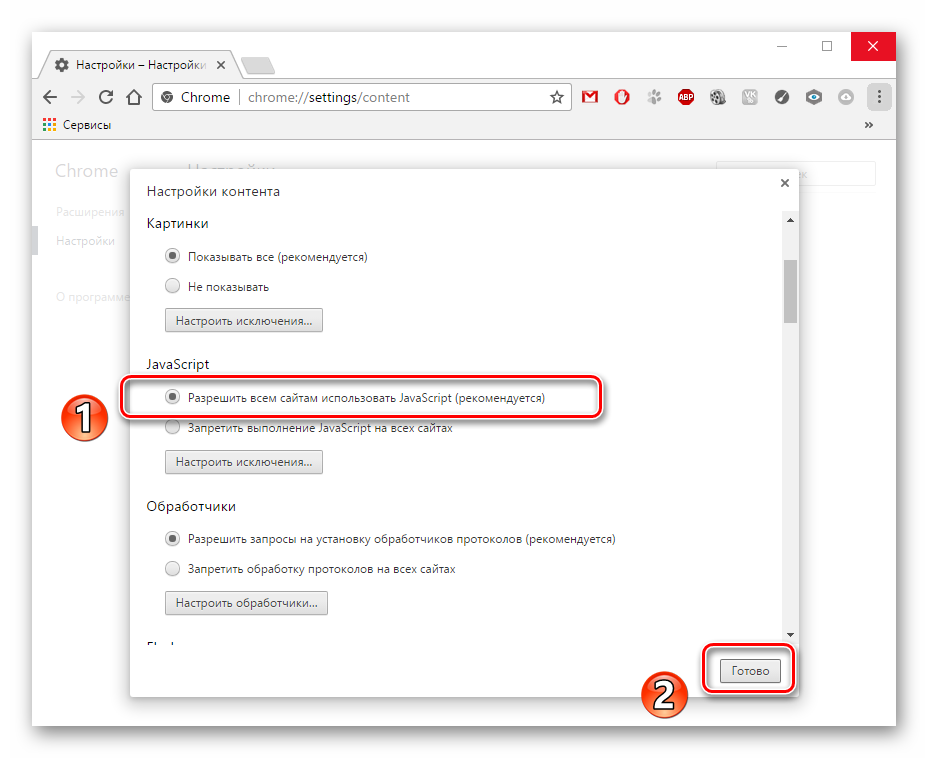Image resolution: width=928 pixels, height=758 pixels.
Task: Reload the page with refresh icon
Action: click(106, 97)
